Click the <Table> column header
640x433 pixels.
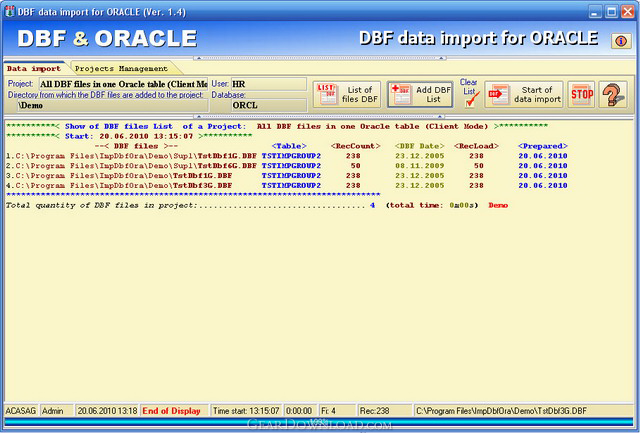(x=289, y=146)
